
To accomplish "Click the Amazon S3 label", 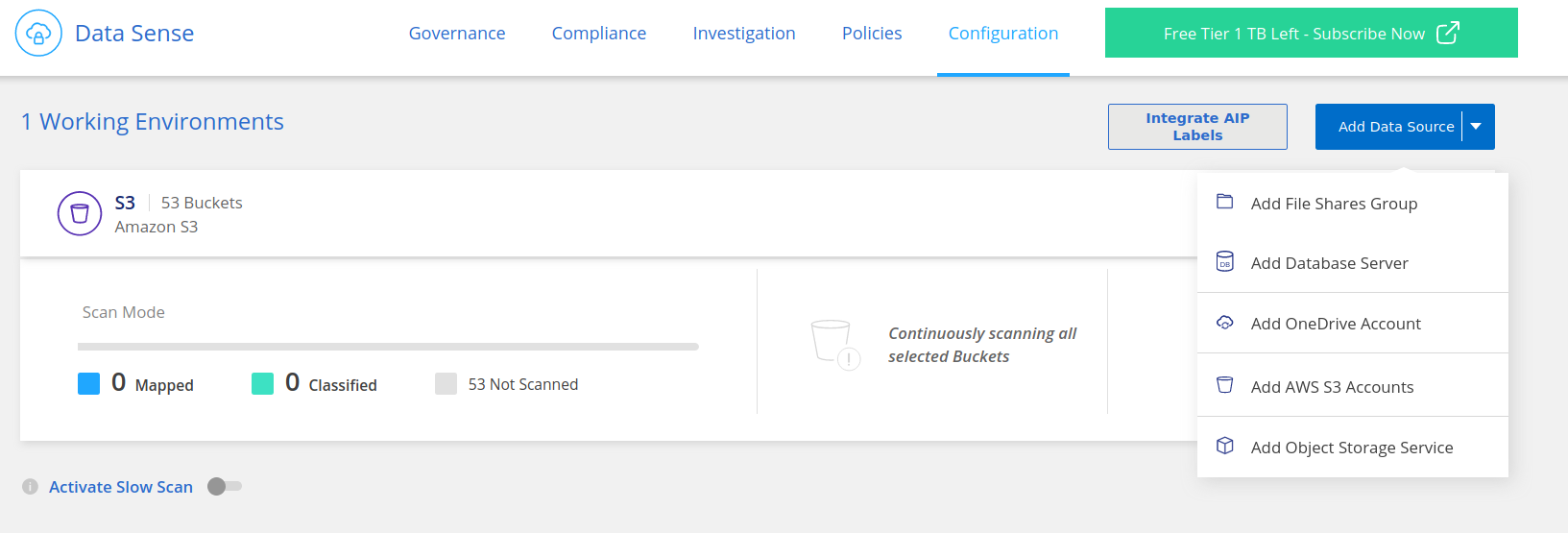I will [x=157, y=227].
